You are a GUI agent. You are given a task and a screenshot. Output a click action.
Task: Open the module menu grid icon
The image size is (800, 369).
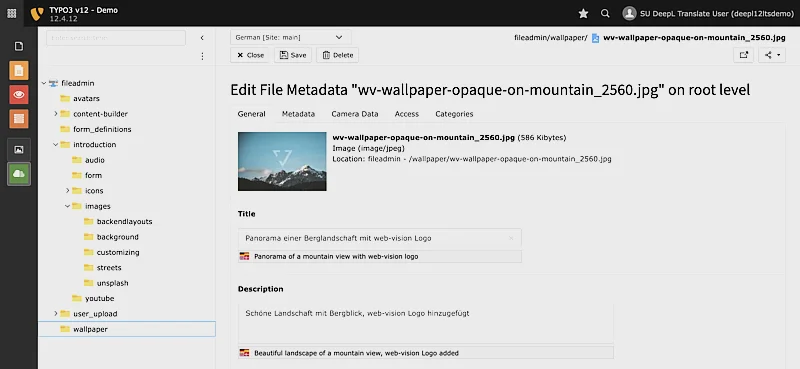coord(11,13)
